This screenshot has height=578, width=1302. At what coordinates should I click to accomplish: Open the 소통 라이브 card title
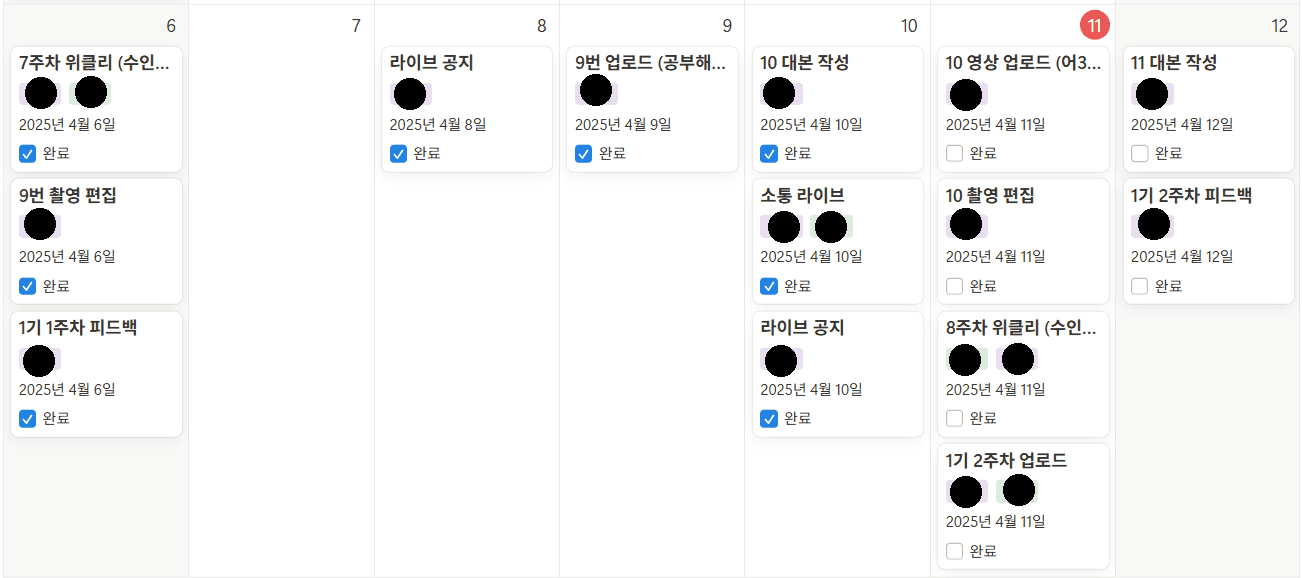[802, 195]
